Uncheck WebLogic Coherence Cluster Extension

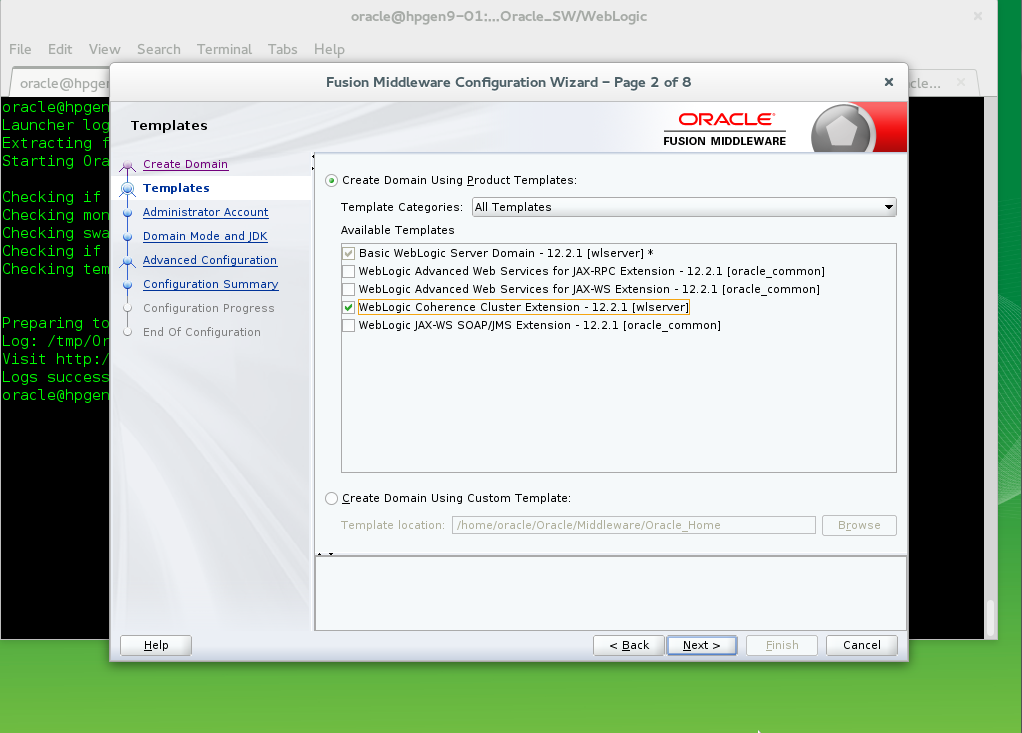[348, 307]
